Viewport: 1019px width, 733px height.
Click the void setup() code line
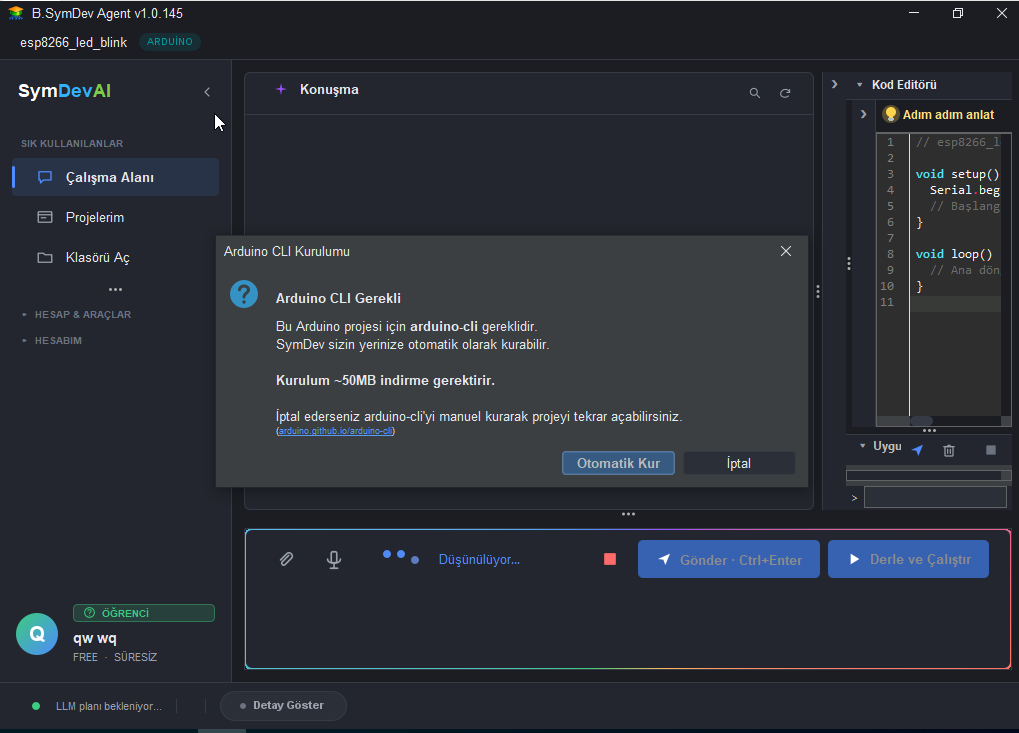(x=957, y=174)
